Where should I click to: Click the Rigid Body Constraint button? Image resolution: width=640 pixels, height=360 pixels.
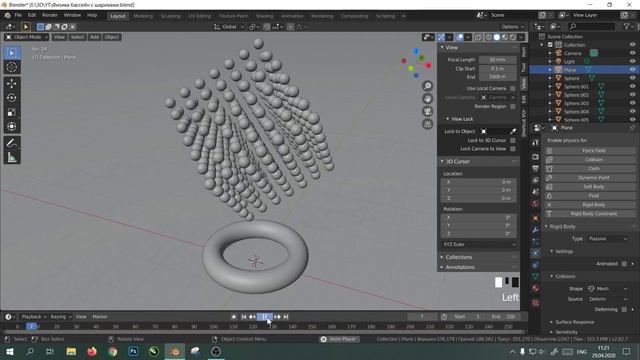pyautogui.click(x=590, y=213)
